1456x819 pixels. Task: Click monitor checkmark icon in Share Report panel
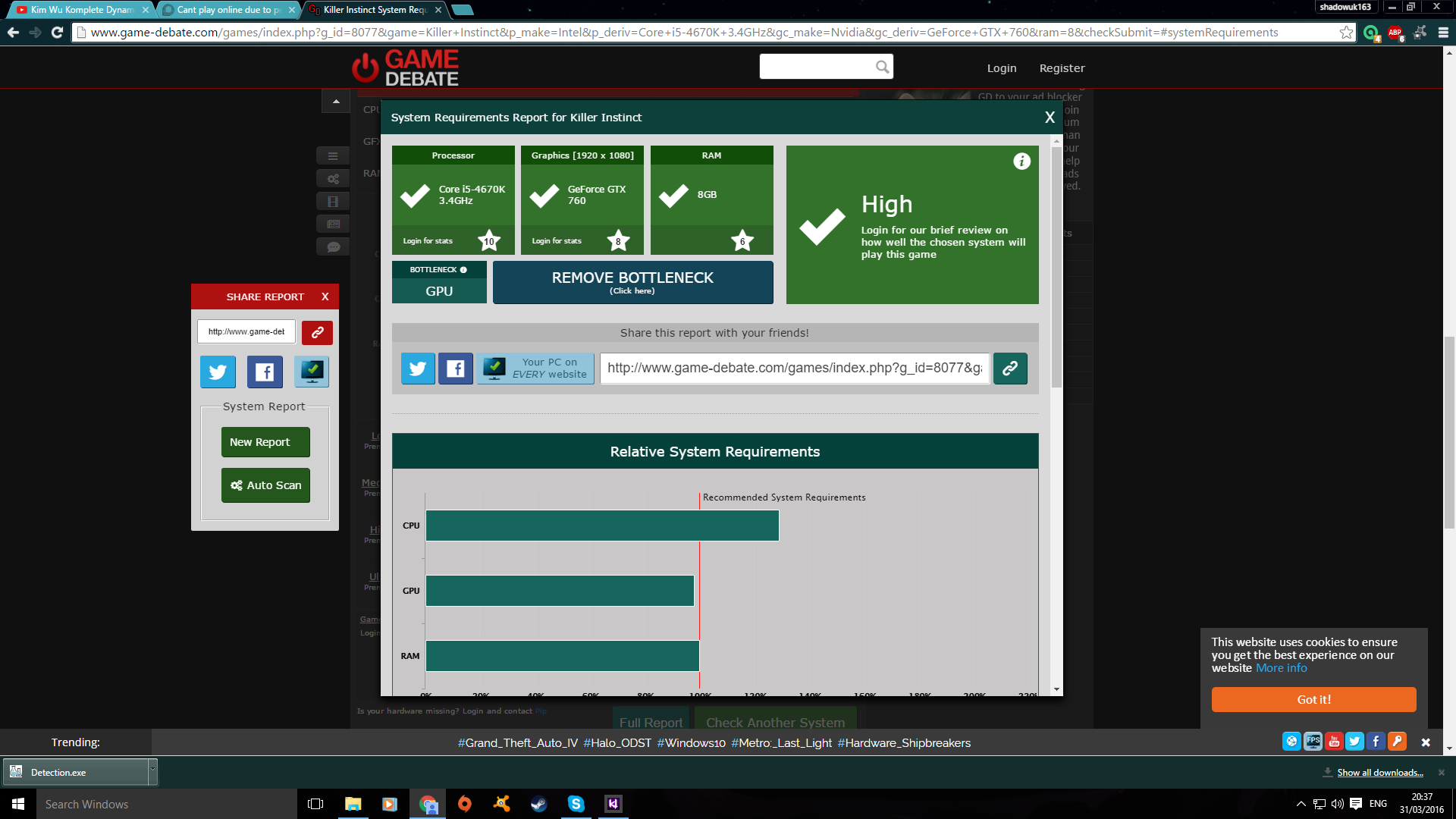(312, 372)
